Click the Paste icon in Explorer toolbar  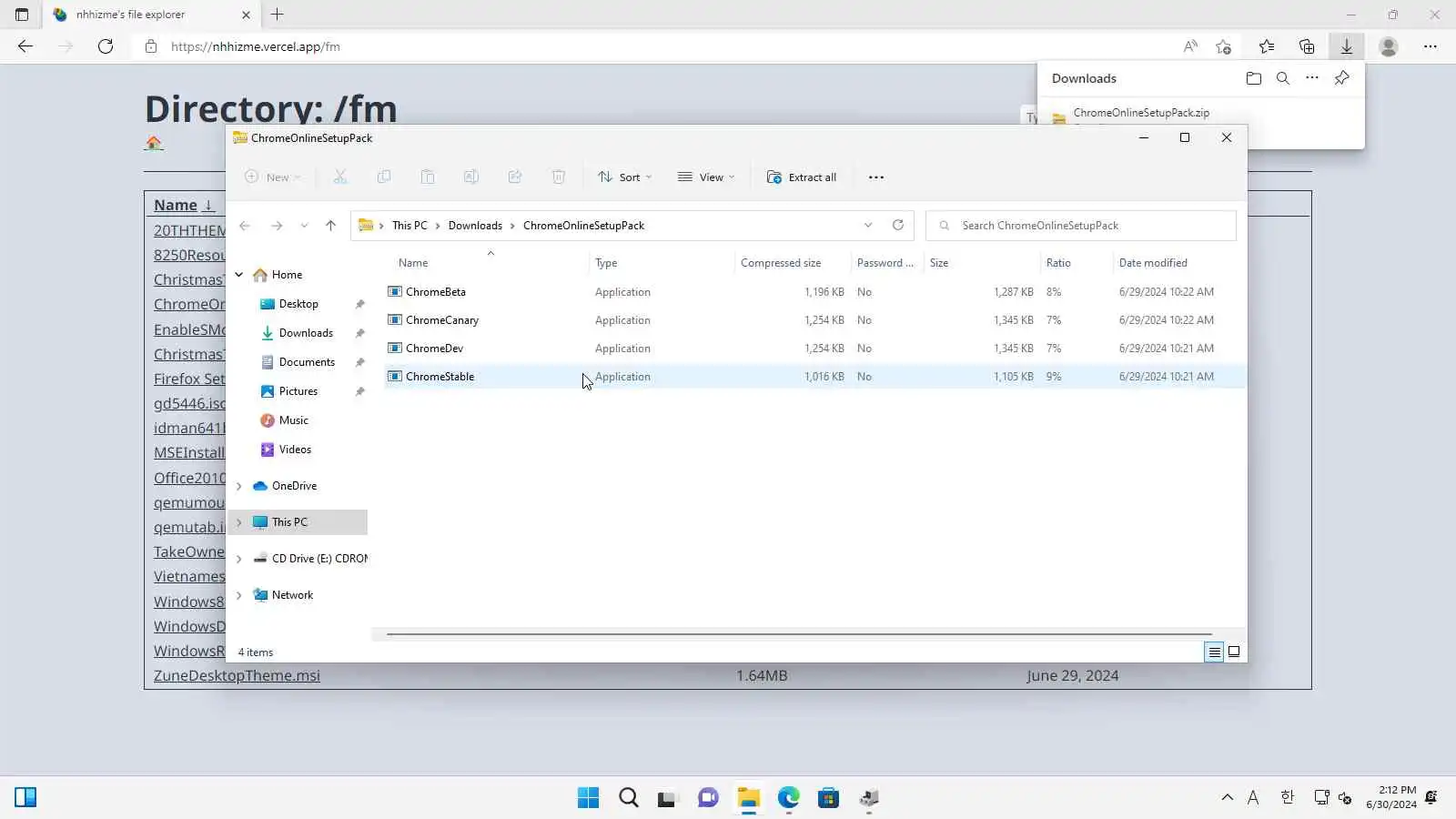(x=428, y=177)
